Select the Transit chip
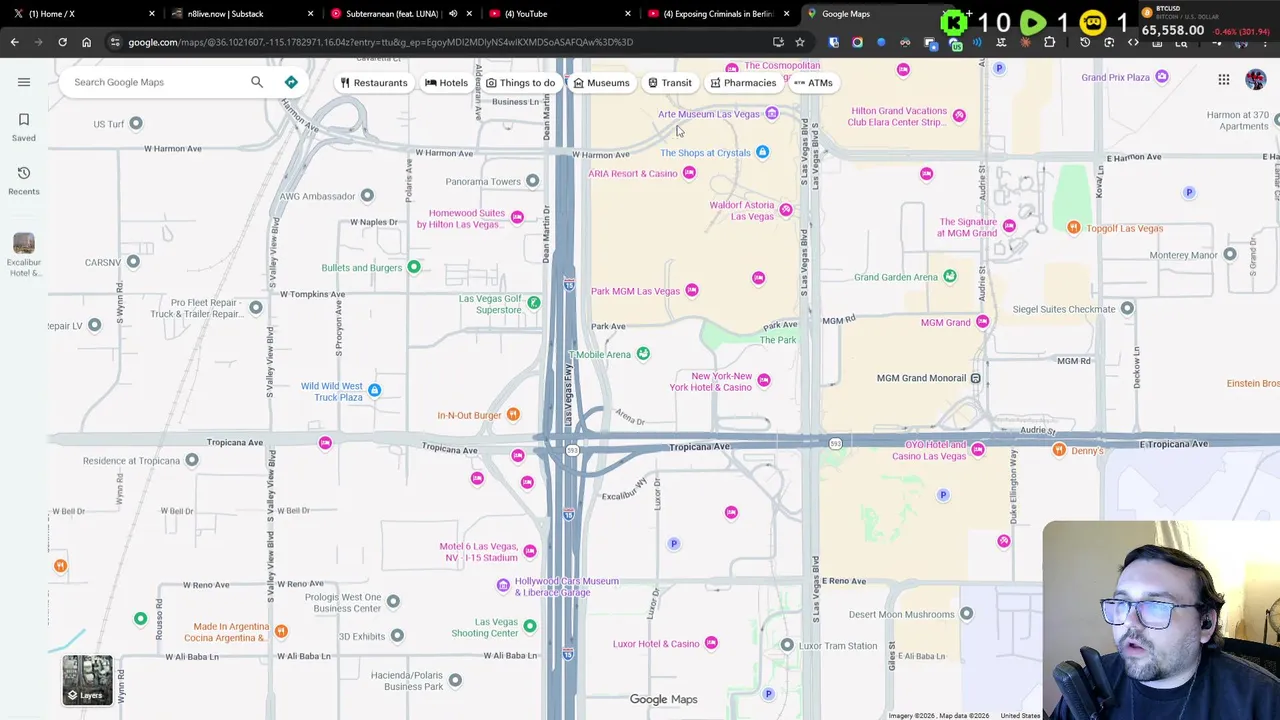Screen dimensions: 1280x720 [x=669, y=83]
